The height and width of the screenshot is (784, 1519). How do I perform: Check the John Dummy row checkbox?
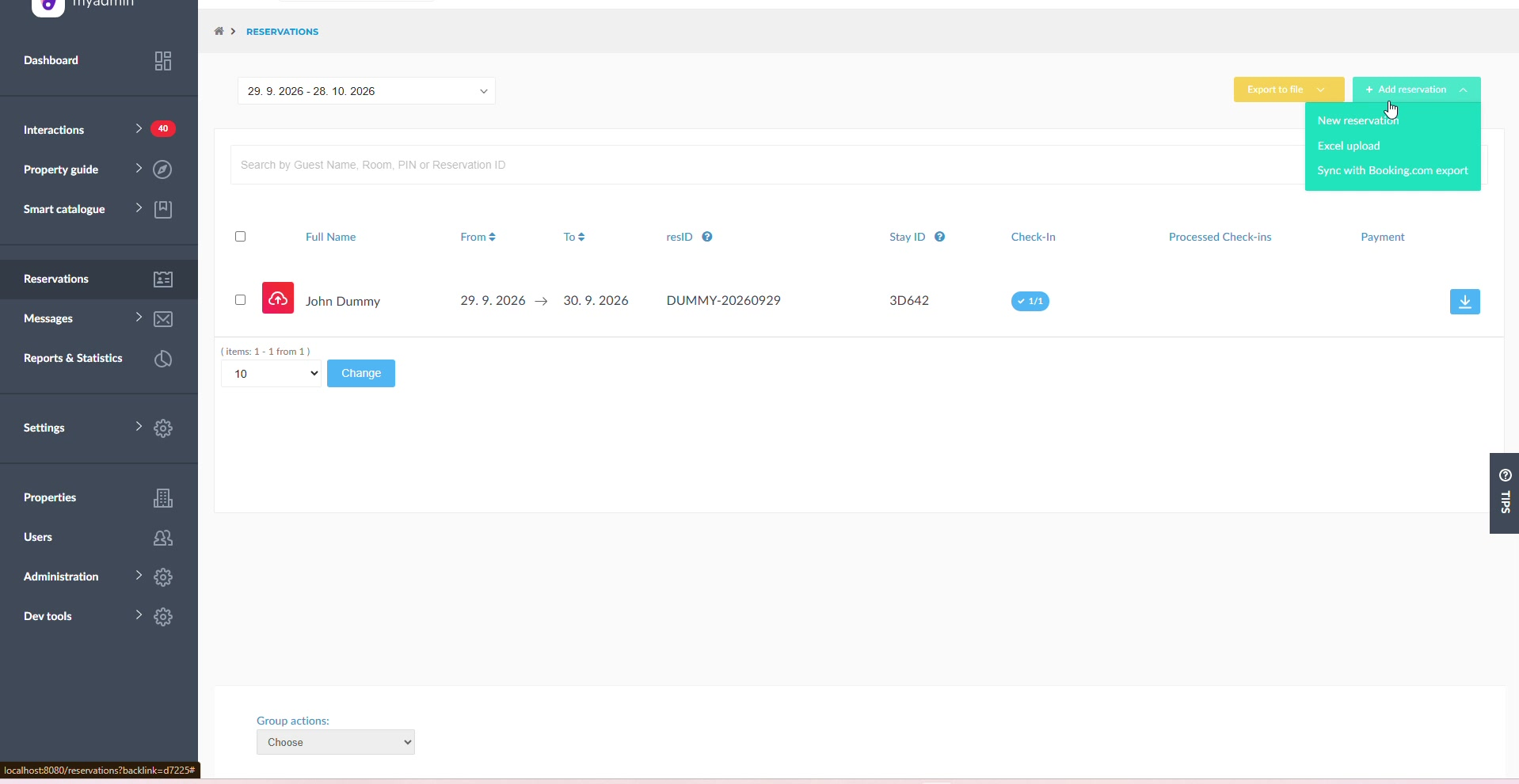click(x=241, y=300)
